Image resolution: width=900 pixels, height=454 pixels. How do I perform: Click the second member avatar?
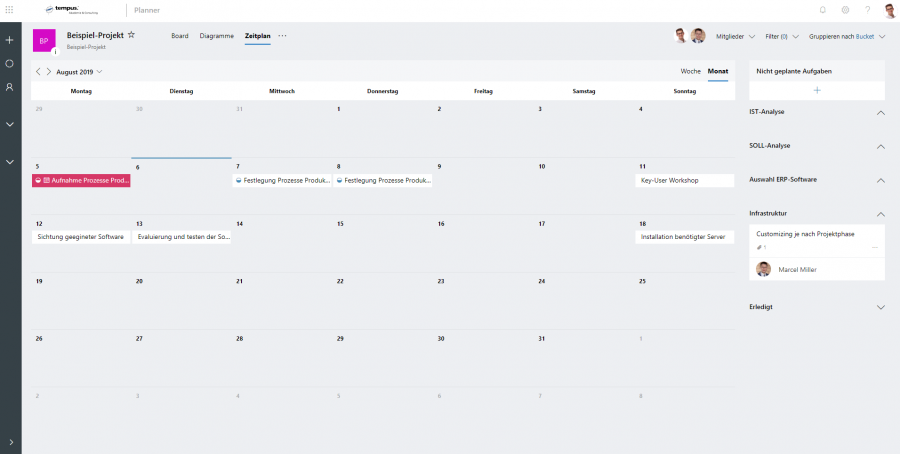tap(698, 36)
